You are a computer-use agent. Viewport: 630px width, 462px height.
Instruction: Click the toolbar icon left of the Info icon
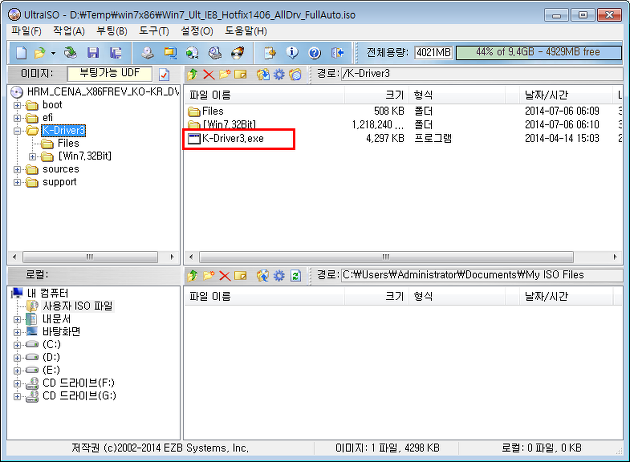pos(270,53)
